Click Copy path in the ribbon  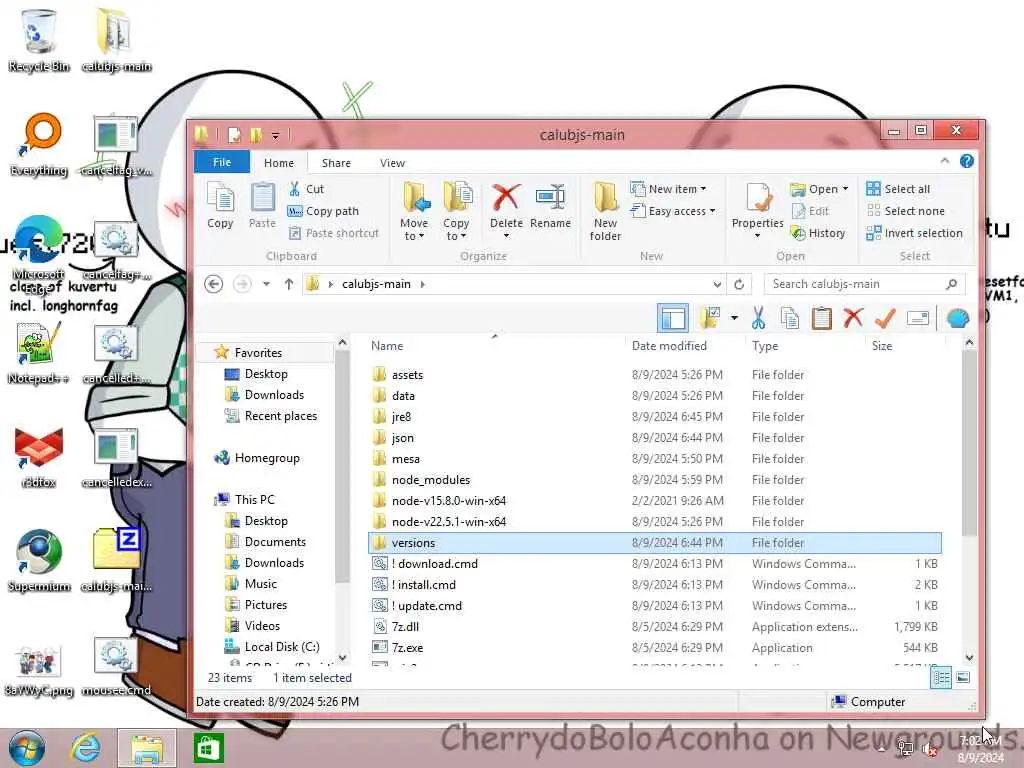coord(323,211)
